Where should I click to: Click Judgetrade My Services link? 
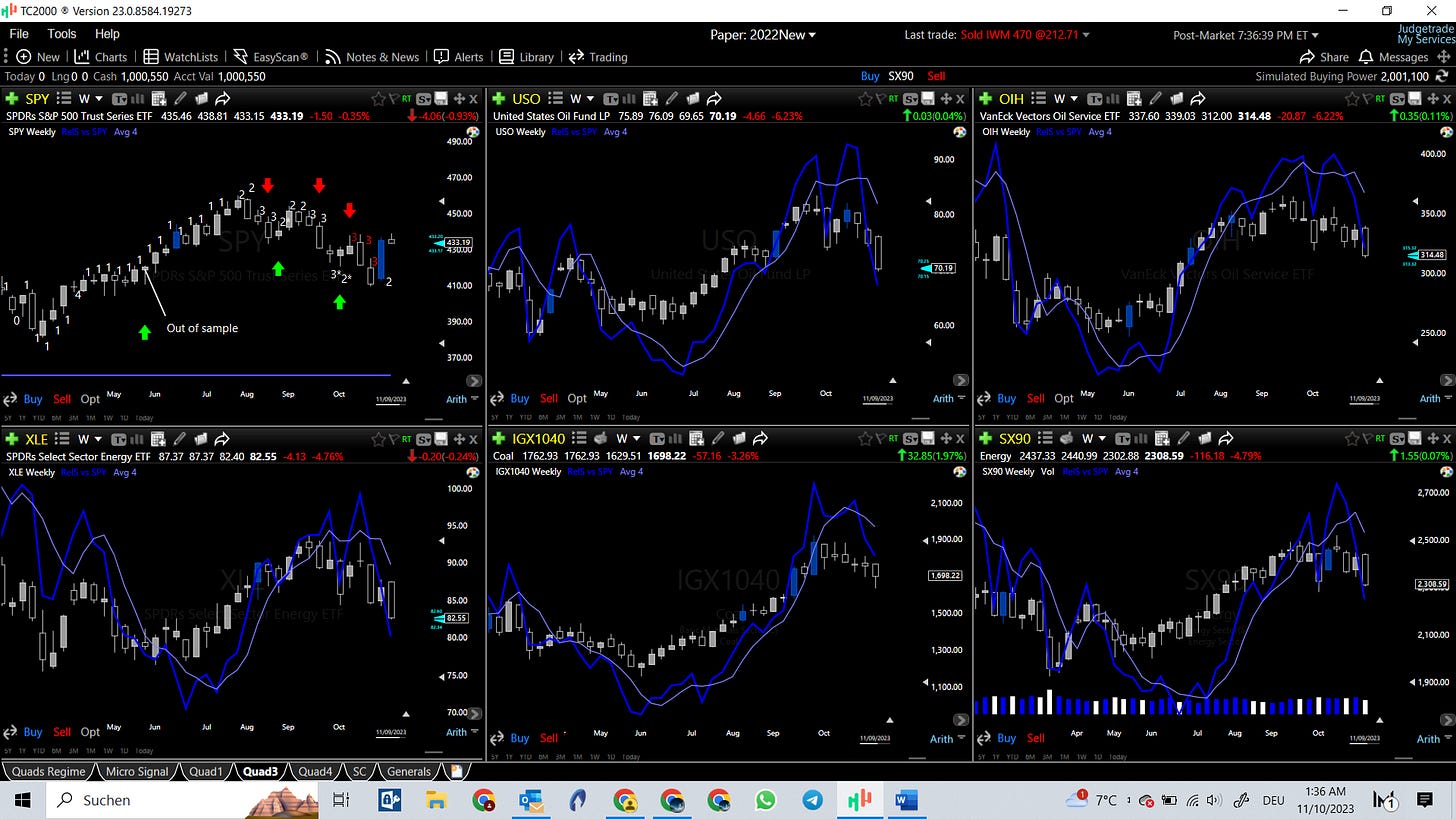click(x=1426, y=34)
